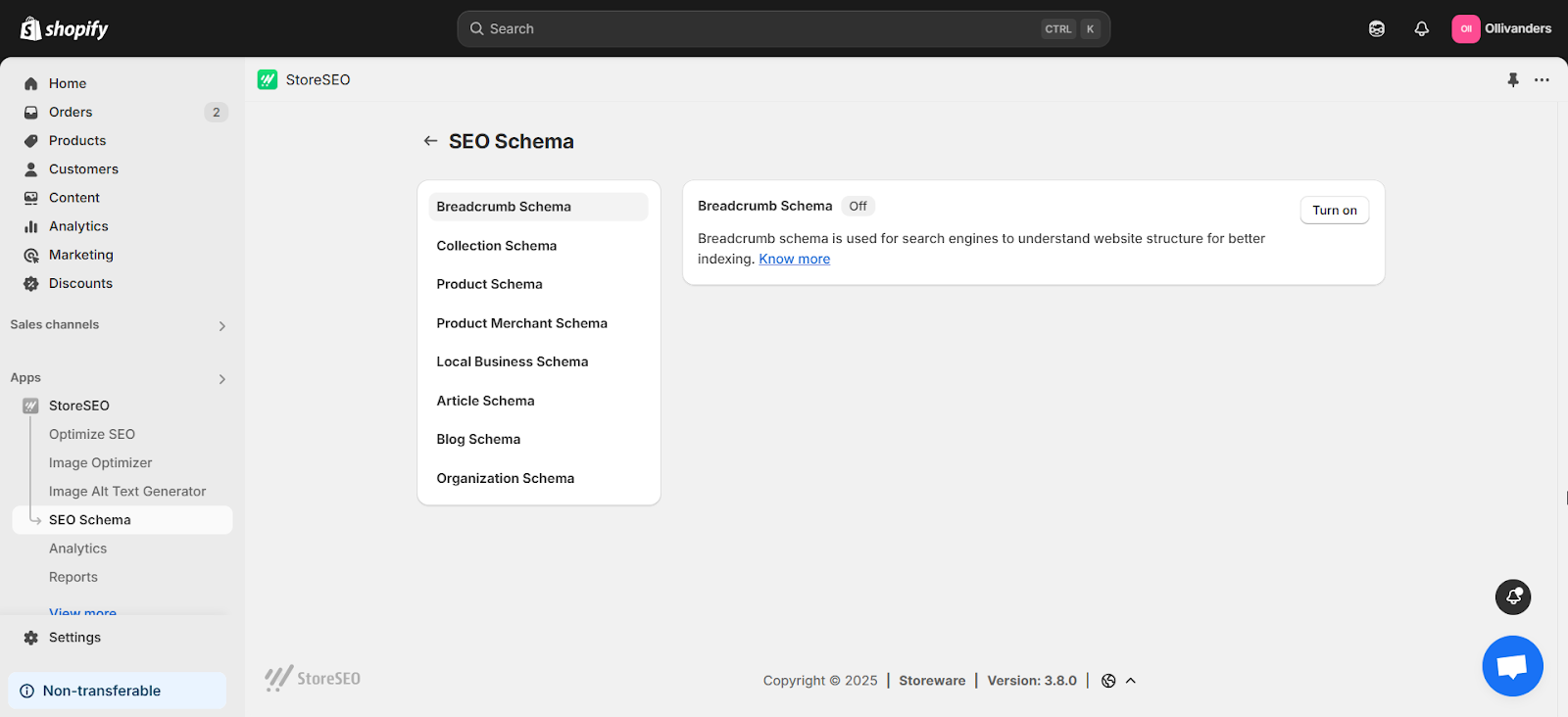
Task: Open the notifications bell in top bar
Action: pos(1422,28)
